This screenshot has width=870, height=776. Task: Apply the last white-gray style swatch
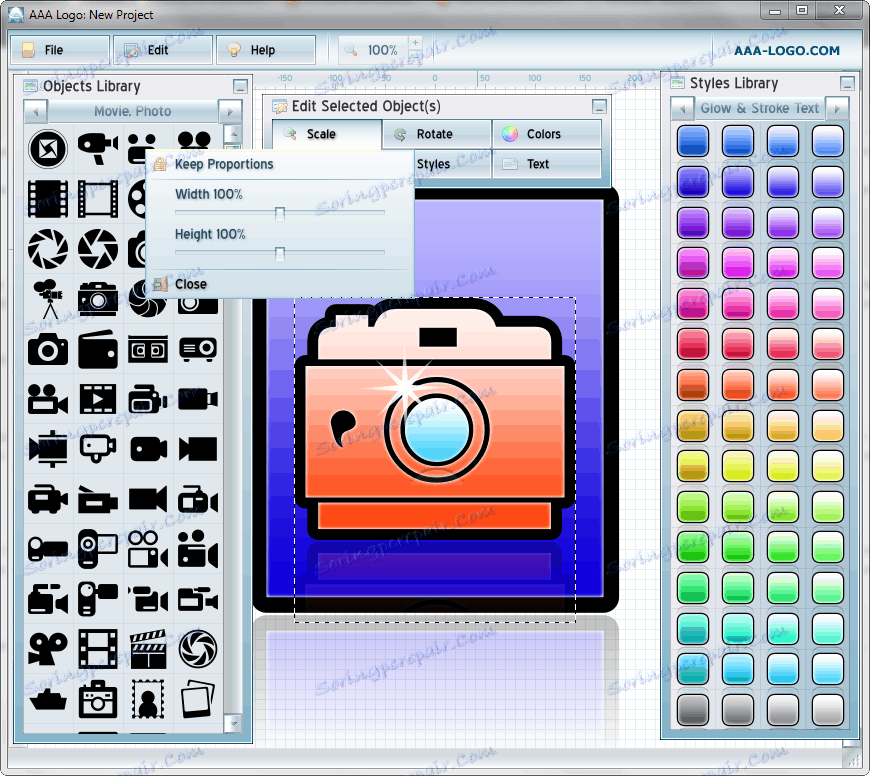[827, 710]
